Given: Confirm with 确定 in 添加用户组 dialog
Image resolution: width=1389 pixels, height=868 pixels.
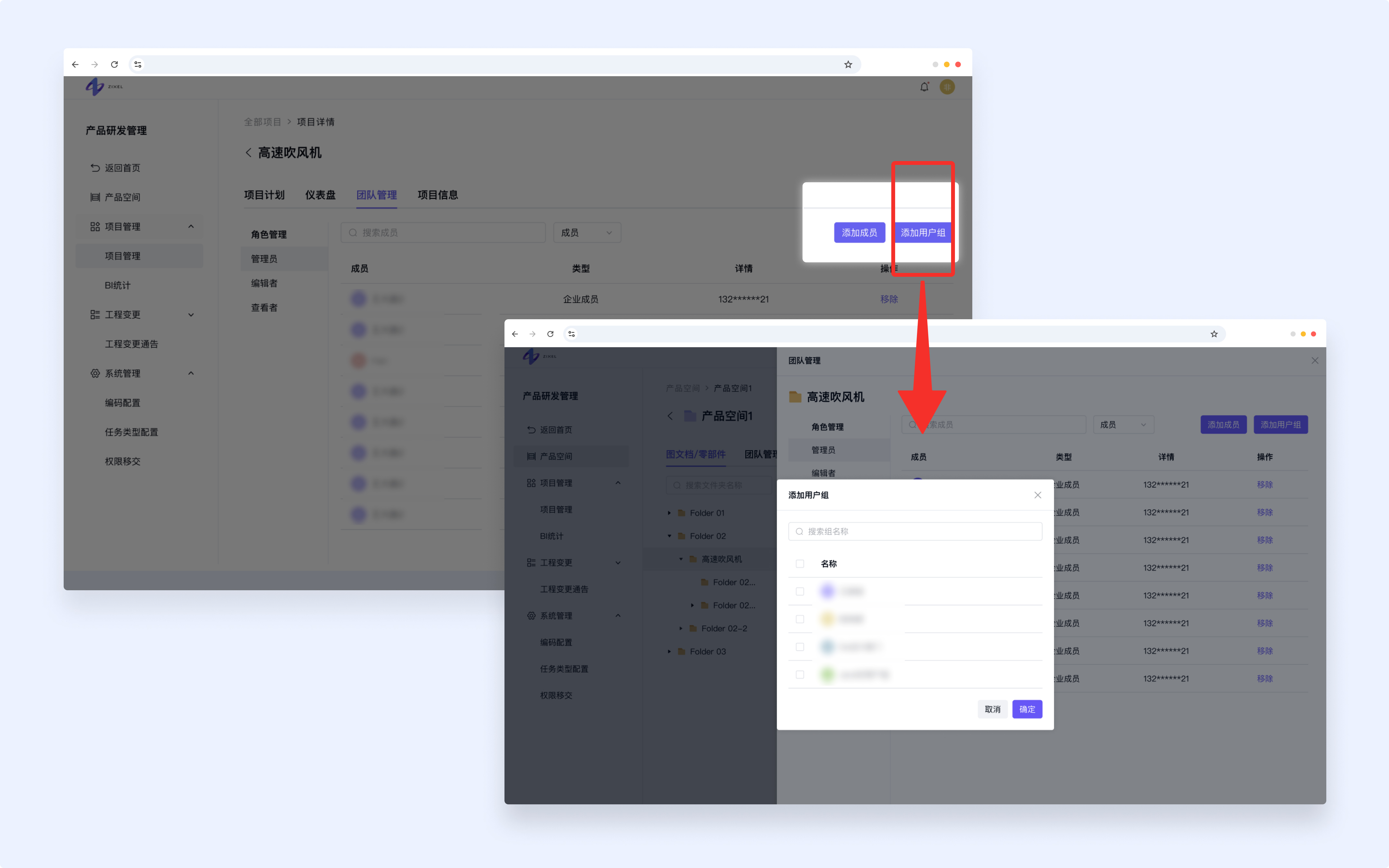Looking at the screenshot, I should 1027,709.
